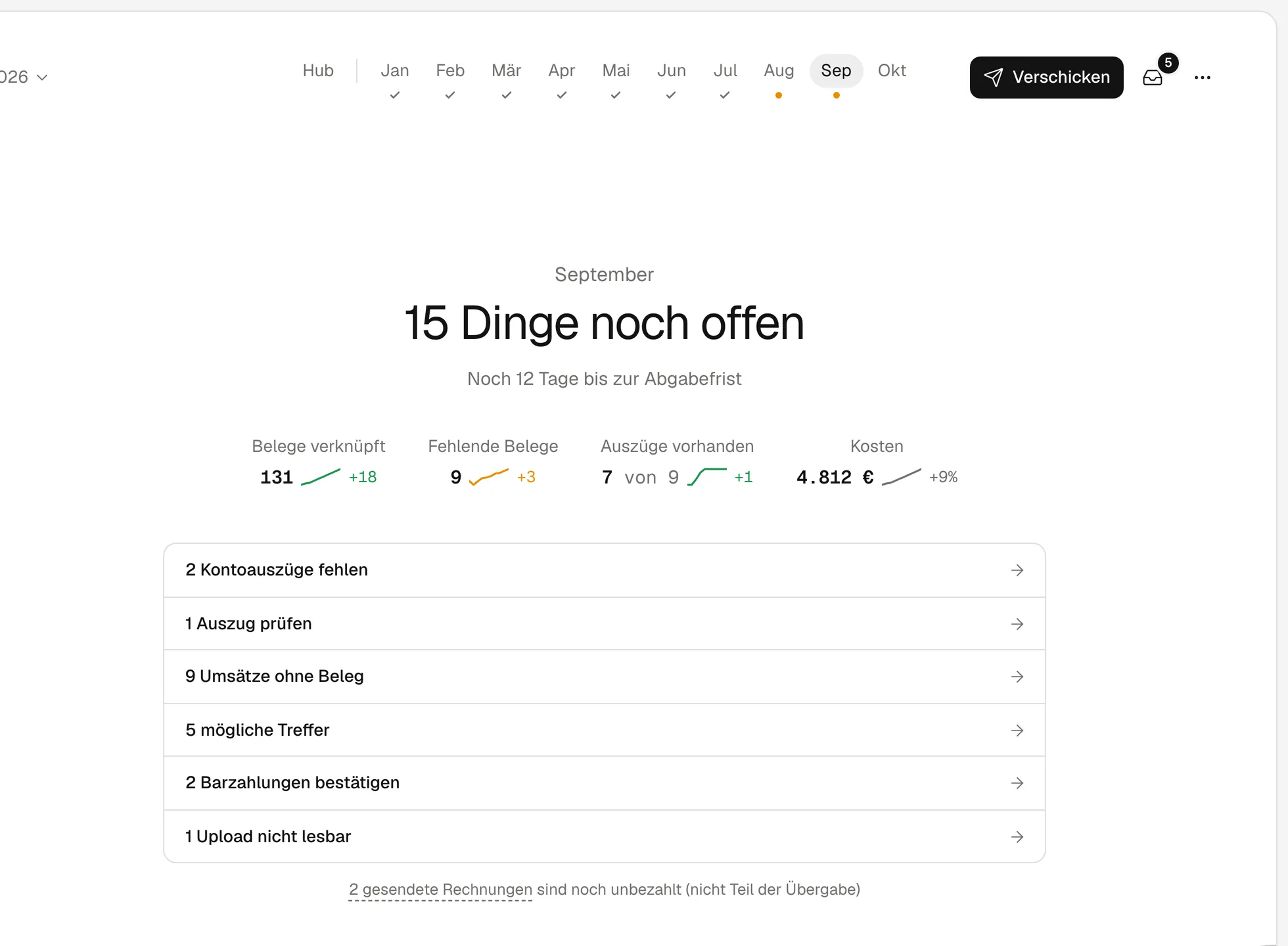Screen dimensions: 1288x946
Task: Click the orange trend sparkline beside +3
Action: (489, 477)
